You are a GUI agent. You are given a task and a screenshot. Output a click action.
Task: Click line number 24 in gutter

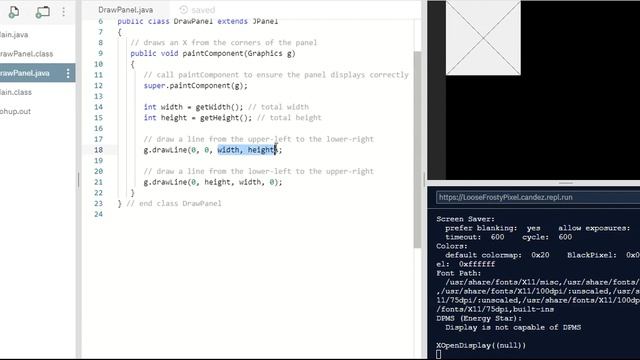click(x=98, y=214)
